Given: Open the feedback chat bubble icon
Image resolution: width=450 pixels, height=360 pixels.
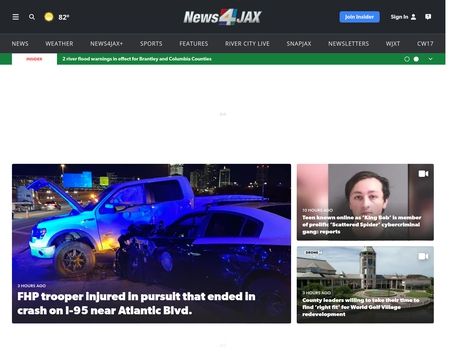Looking at the screenshot, I should 428,17.
